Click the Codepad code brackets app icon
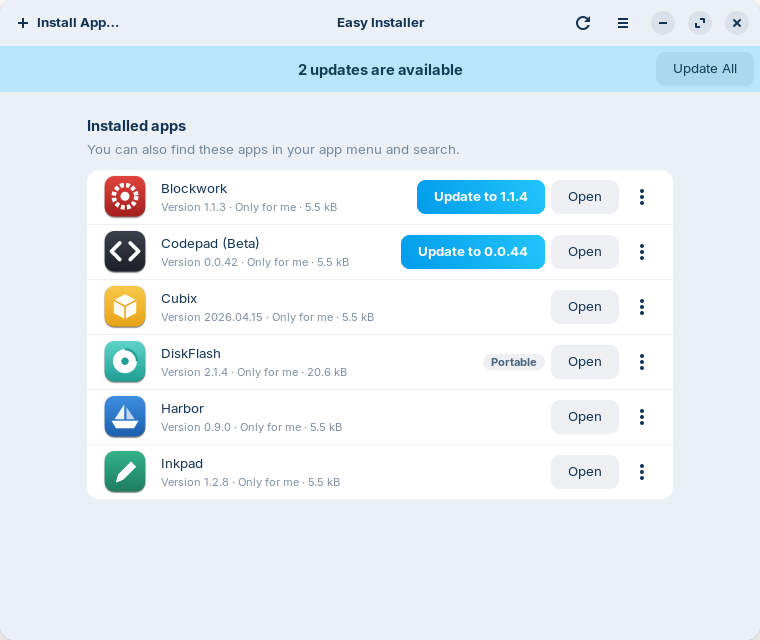The height and width of the screenshot is (640, 760). [x=125, y=252]
